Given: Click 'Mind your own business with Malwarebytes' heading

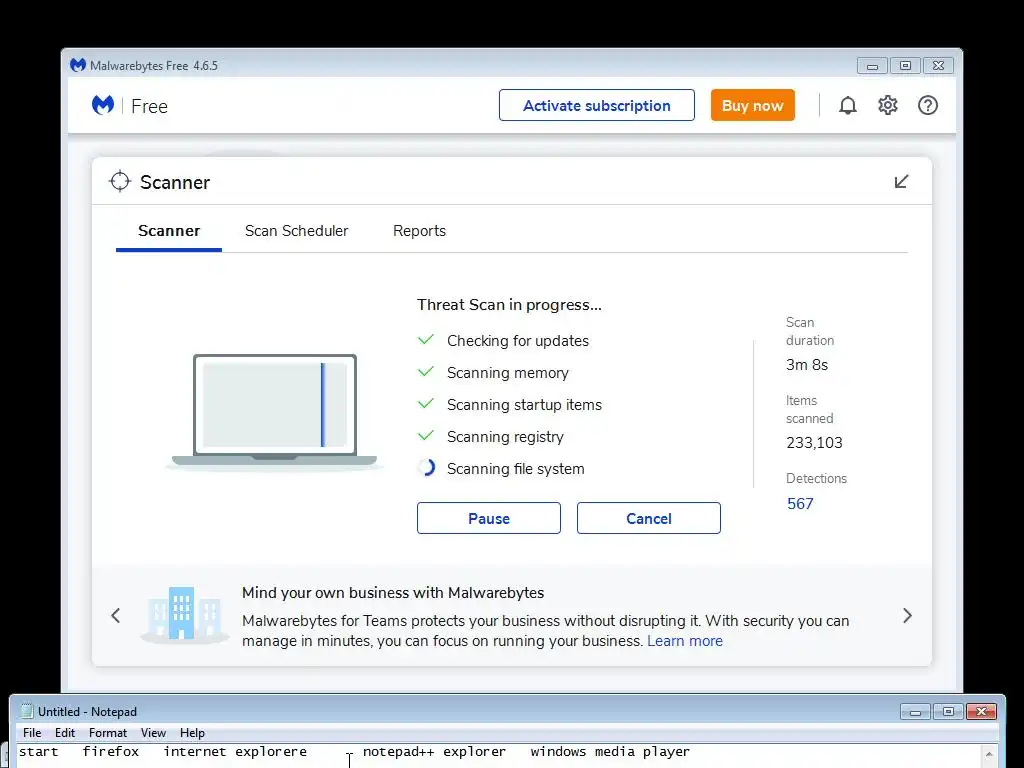Looking at the screenshot, I should [393, 593].
